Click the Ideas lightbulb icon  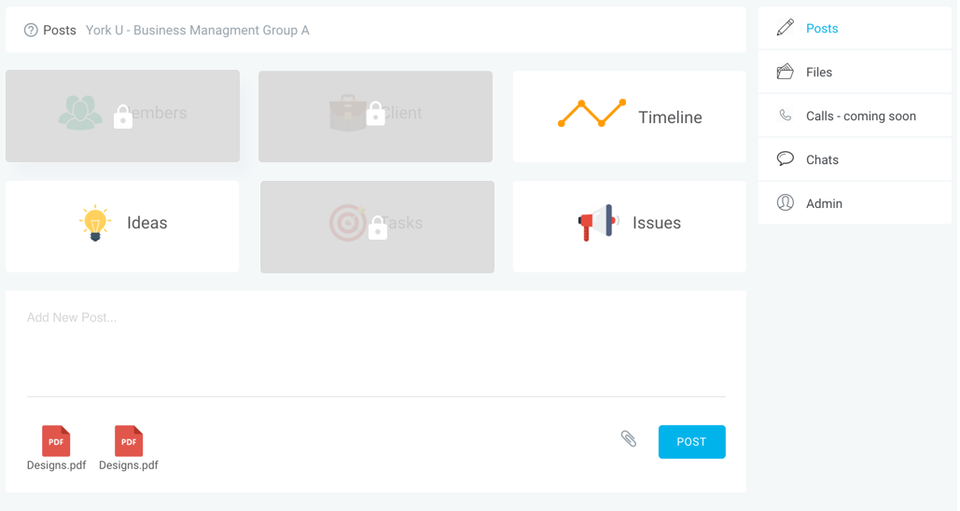coord(95,222)
